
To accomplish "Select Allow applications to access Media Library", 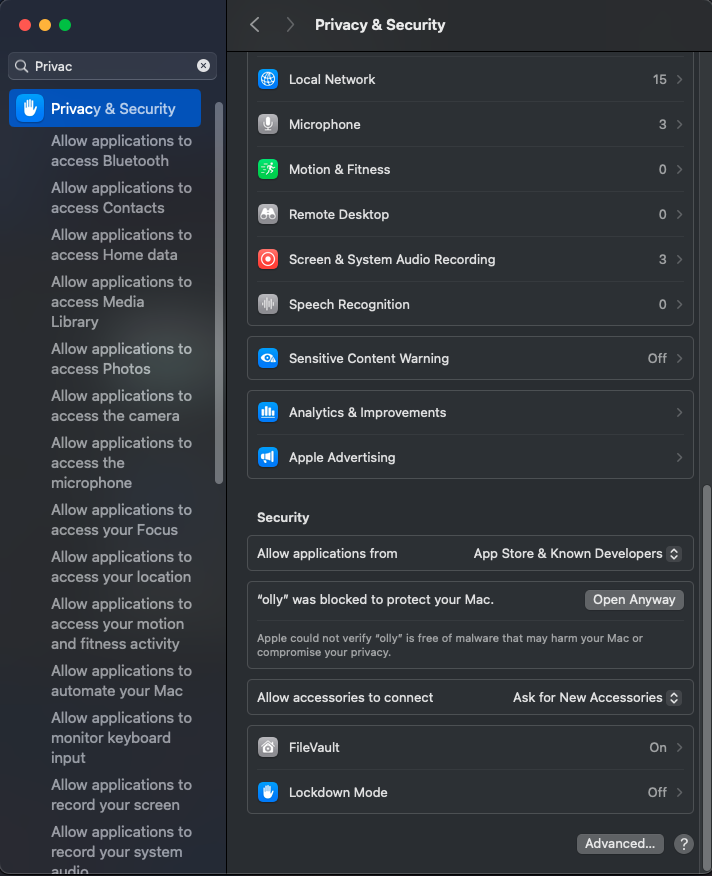I will (121, 302).
